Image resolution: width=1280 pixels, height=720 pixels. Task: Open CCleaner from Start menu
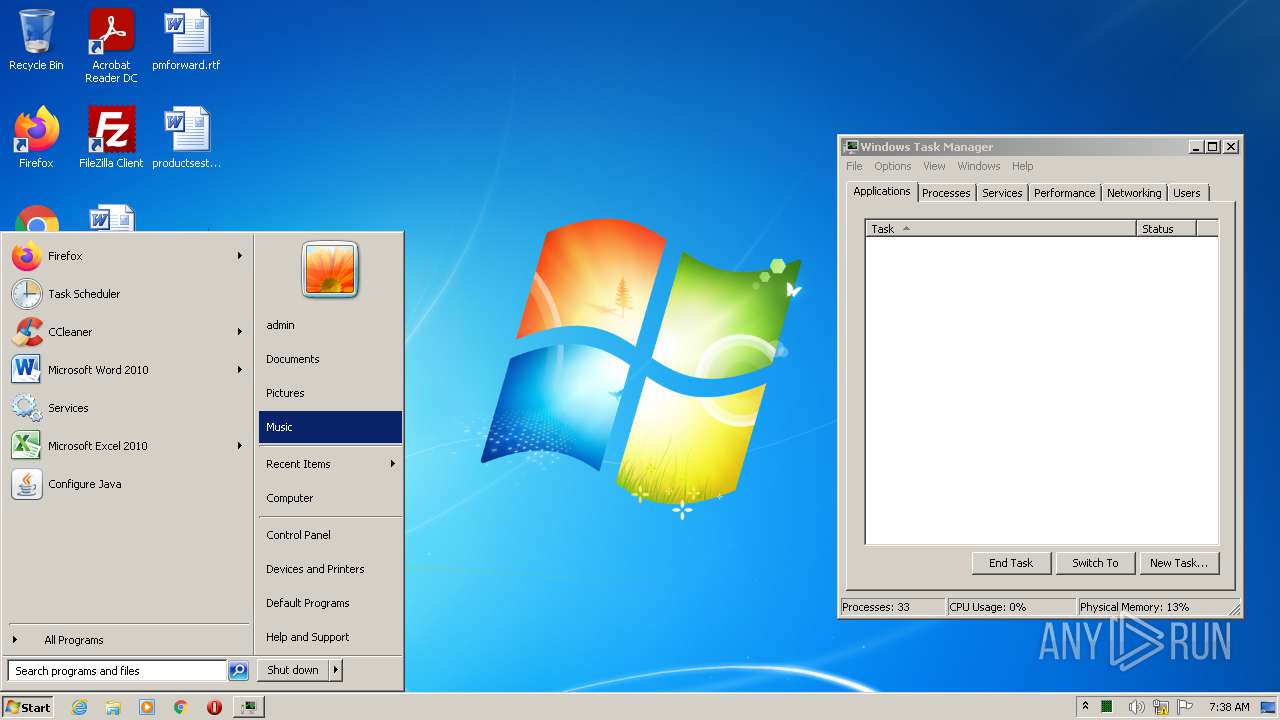click(x=127, y=332)
